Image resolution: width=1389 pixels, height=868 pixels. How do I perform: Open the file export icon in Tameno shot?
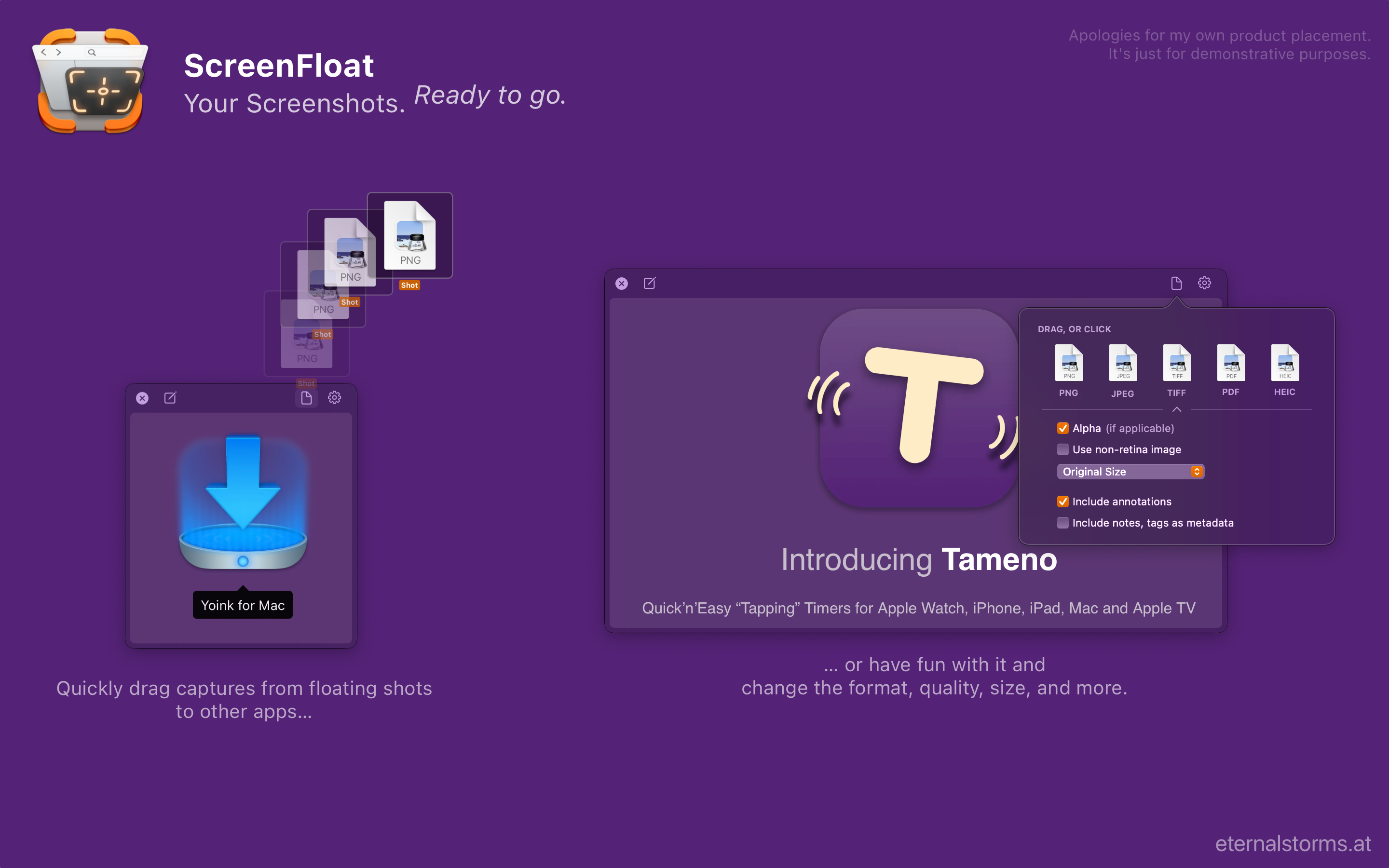[x=1176, y=283]
